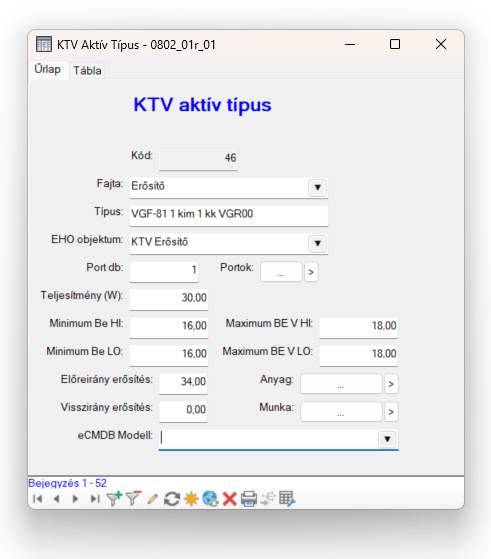Go to the previous record

[56, 499]
